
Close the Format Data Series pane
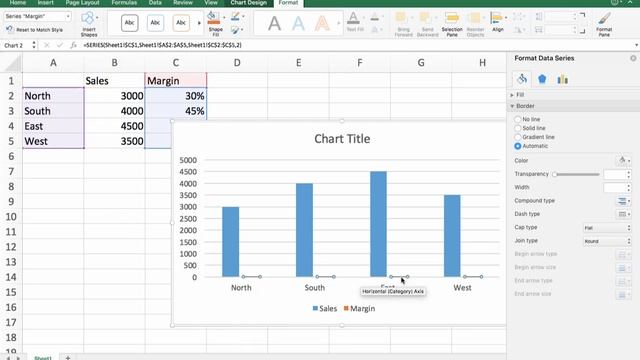[633, 58]
